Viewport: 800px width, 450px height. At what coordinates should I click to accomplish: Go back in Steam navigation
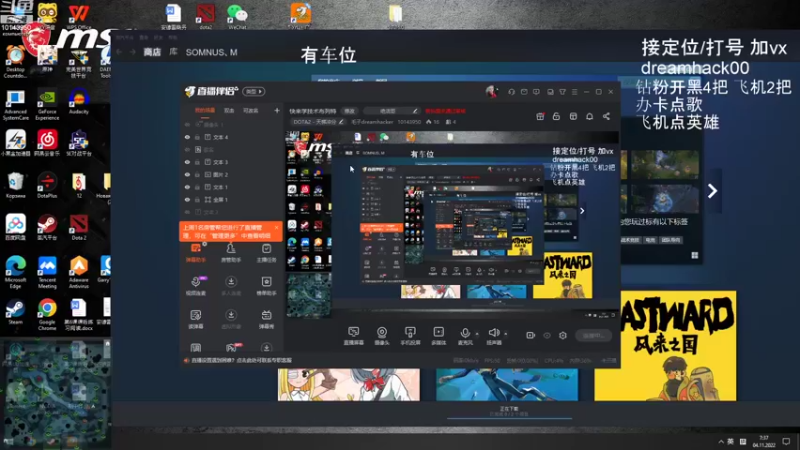coord(119,52)
